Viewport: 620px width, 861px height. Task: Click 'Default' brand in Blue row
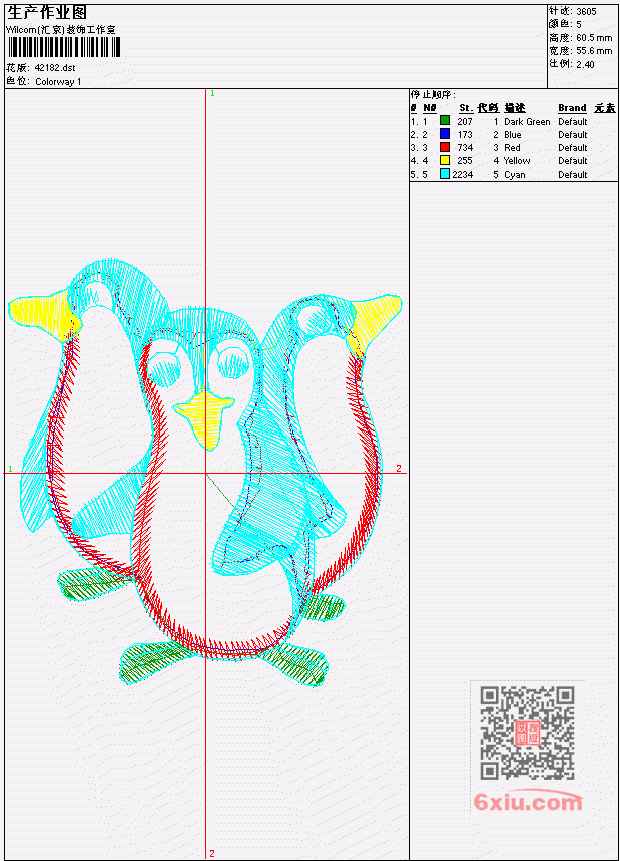[x=573, y=135]
